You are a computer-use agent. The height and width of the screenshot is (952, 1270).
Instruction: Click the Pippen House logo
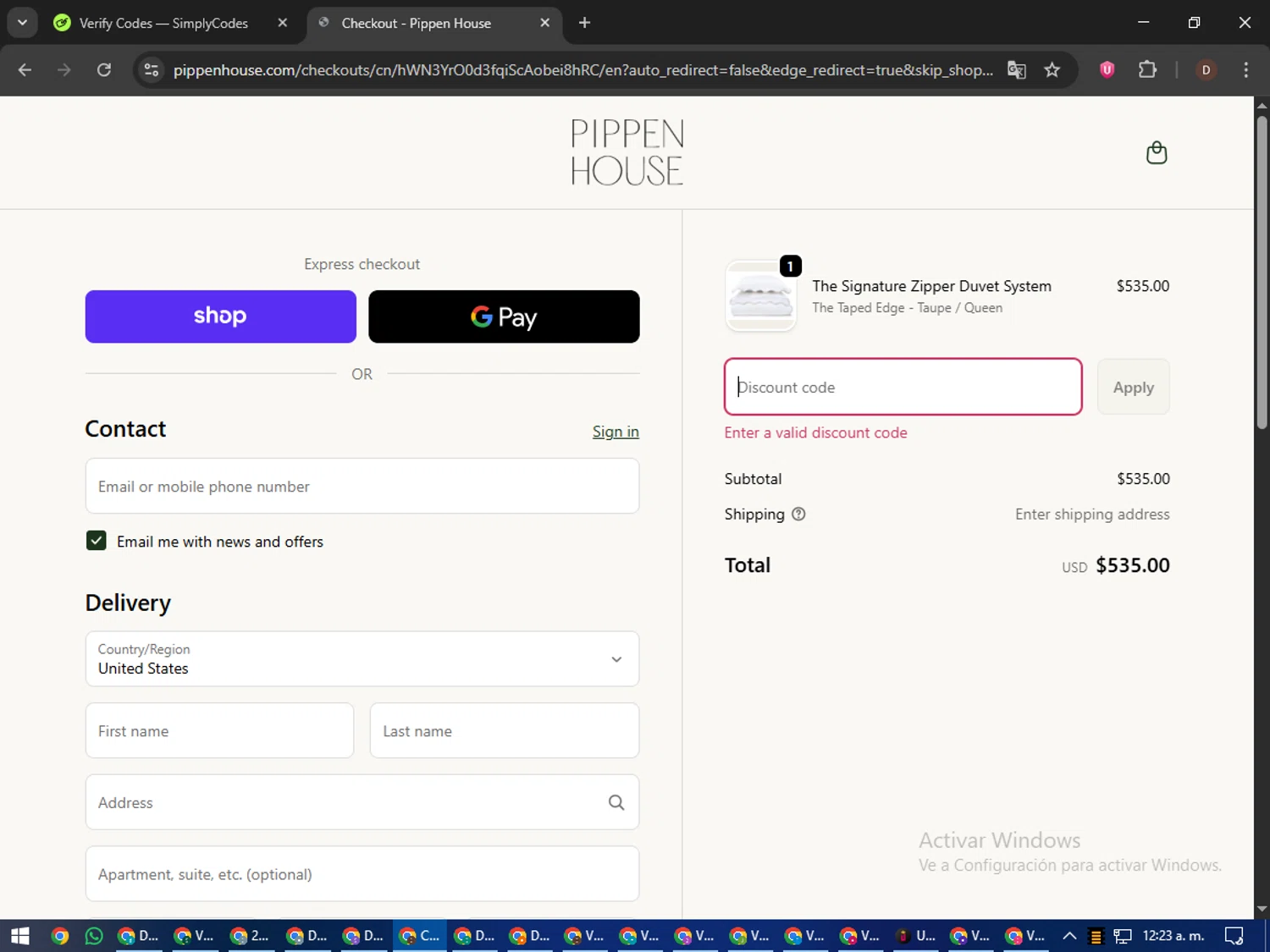click(627, 152)
